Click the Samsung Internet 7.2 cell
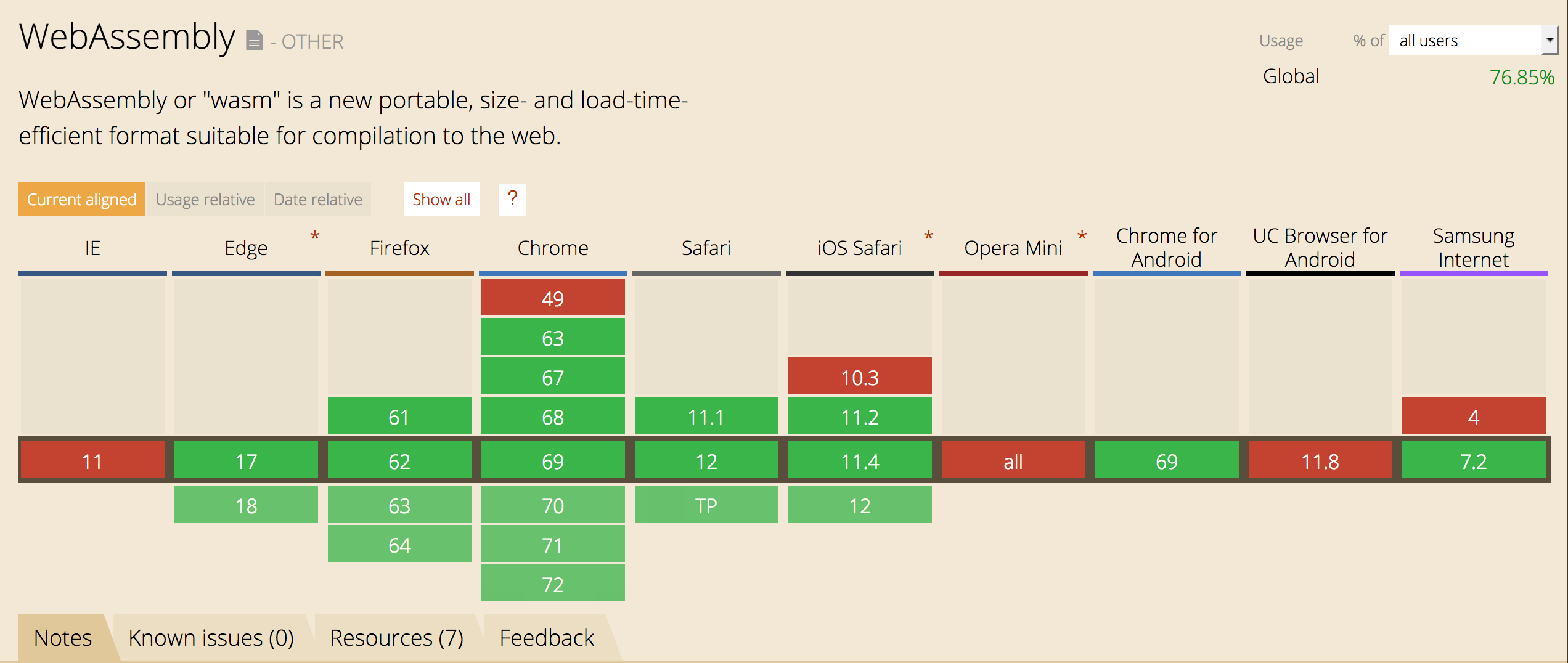This screenshot has height=663, width=1568. click(1474, 460)
